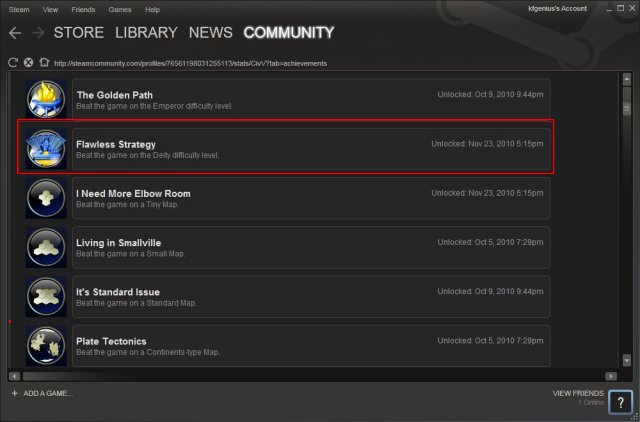640x422 pixels.
Task: Click the vertical scrollbar up arrow
Action: coord(627,79)
